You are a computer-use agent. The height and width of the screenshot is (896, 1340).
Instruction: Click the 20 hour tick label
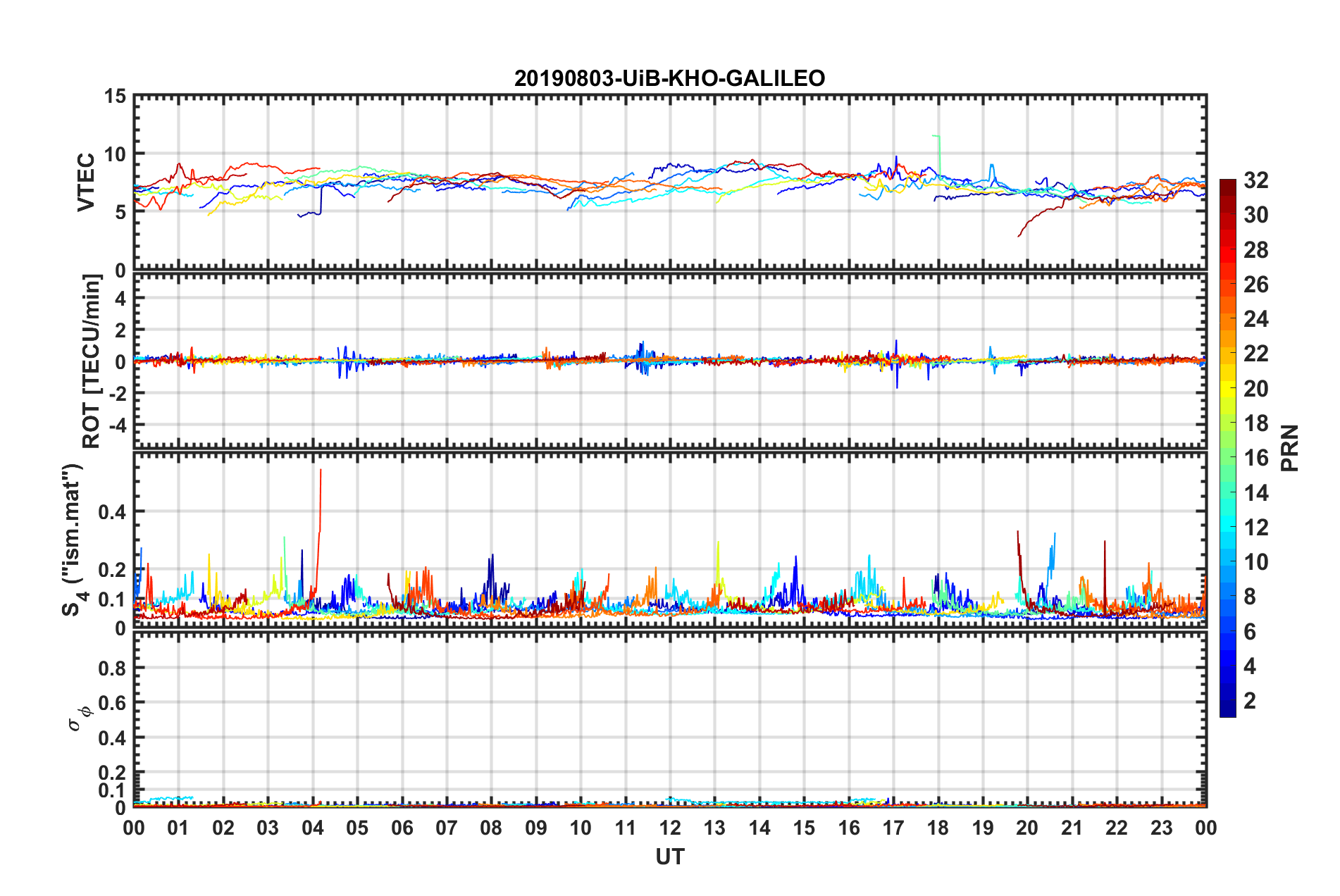[1027, 828]
